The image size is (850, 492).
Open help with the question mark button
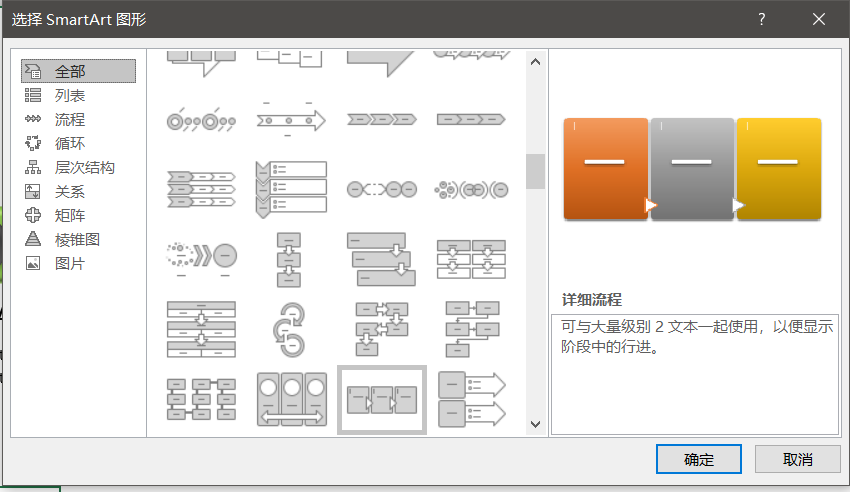[x=761, y=19]
